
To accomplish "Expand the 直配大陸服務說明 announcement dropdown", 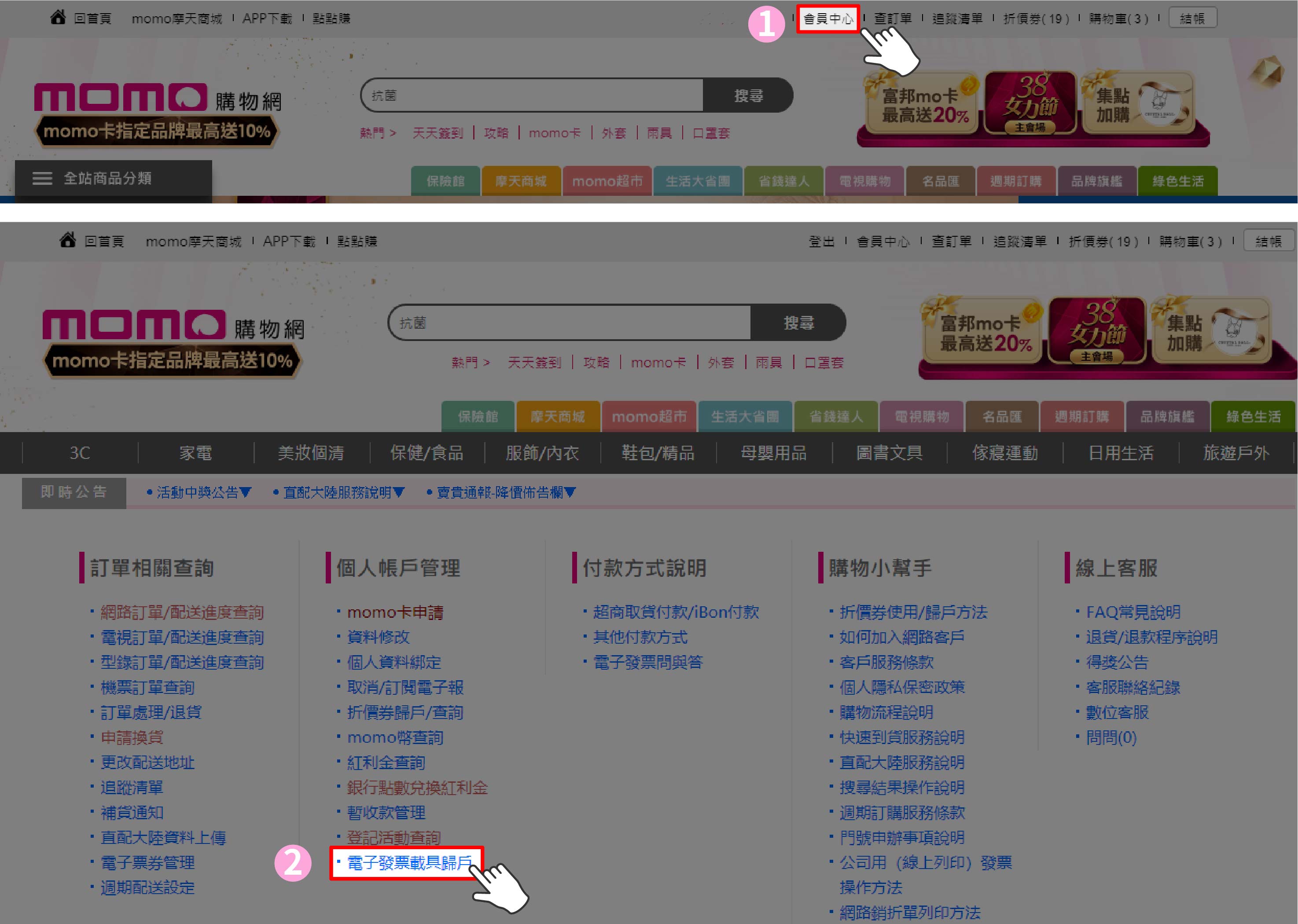I will tap(338, 492).
